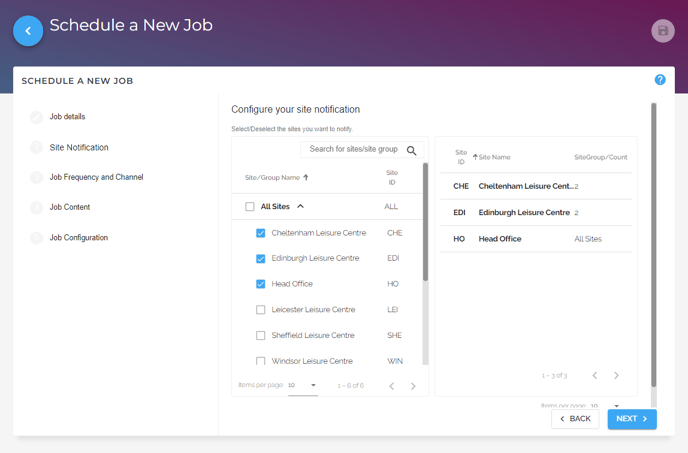Go to next page of sites list

click(413, 386)
